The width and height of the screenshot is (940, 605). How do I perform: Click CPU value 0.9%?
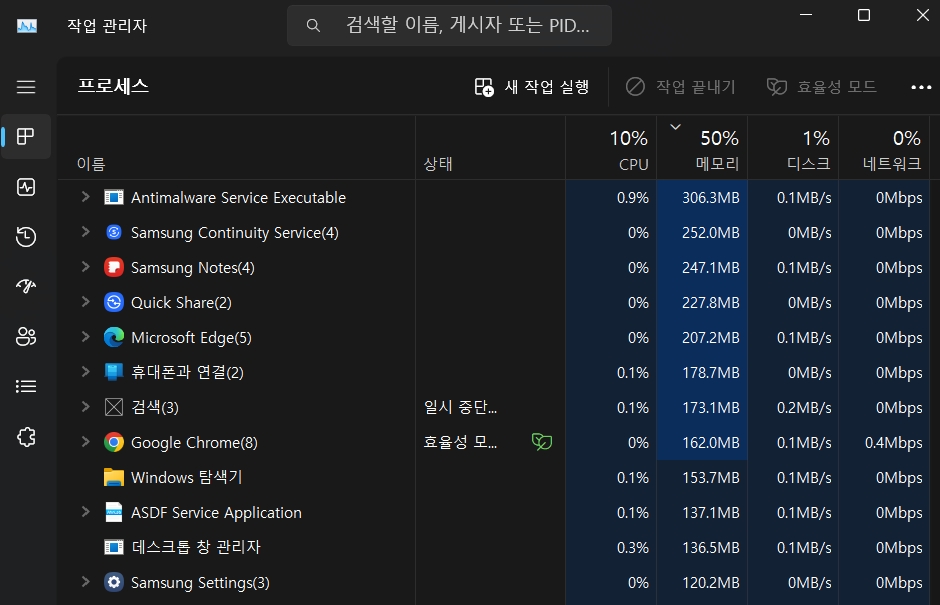(632, 197)
